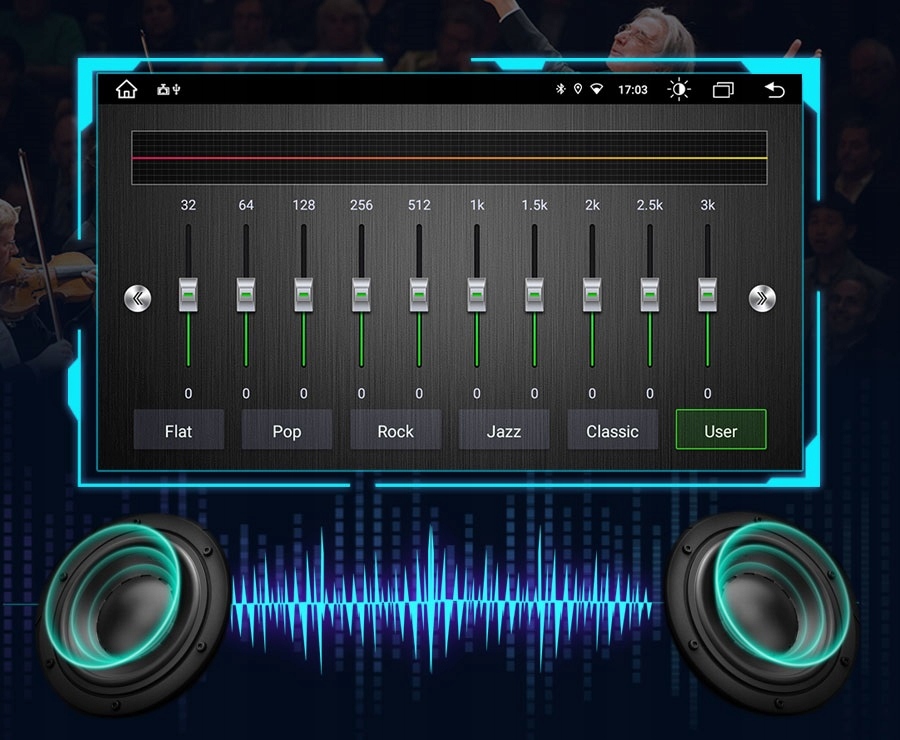Screen dimensions: 900x740
Task: Select the Pop equalizer preset
Action: tap(286, 429)
